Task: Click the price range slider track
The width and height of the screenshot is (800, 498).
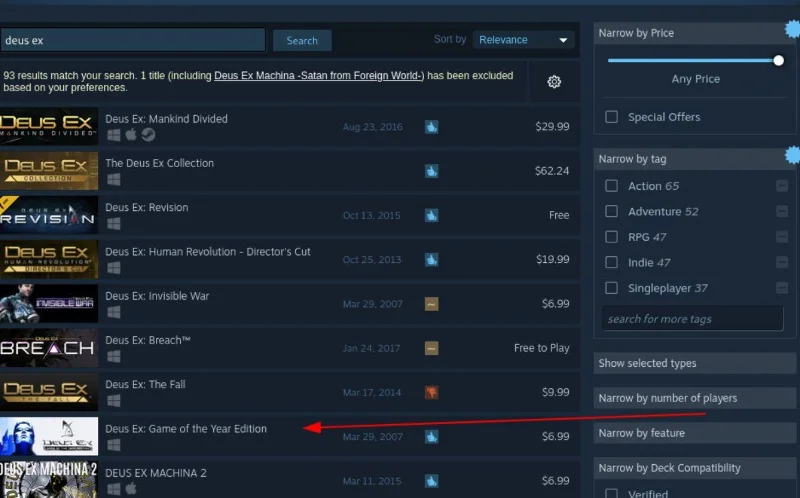Action: (x=691, y=61)
